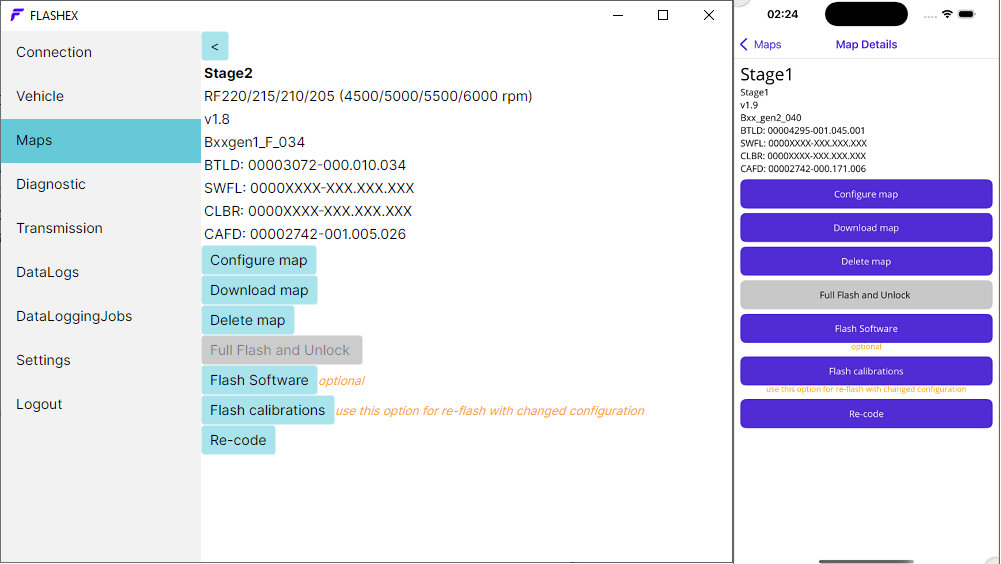This screenshot has height=564, width=1001.
Task: Minimize the FLASHEX window
Action: (x=617, y=15)
